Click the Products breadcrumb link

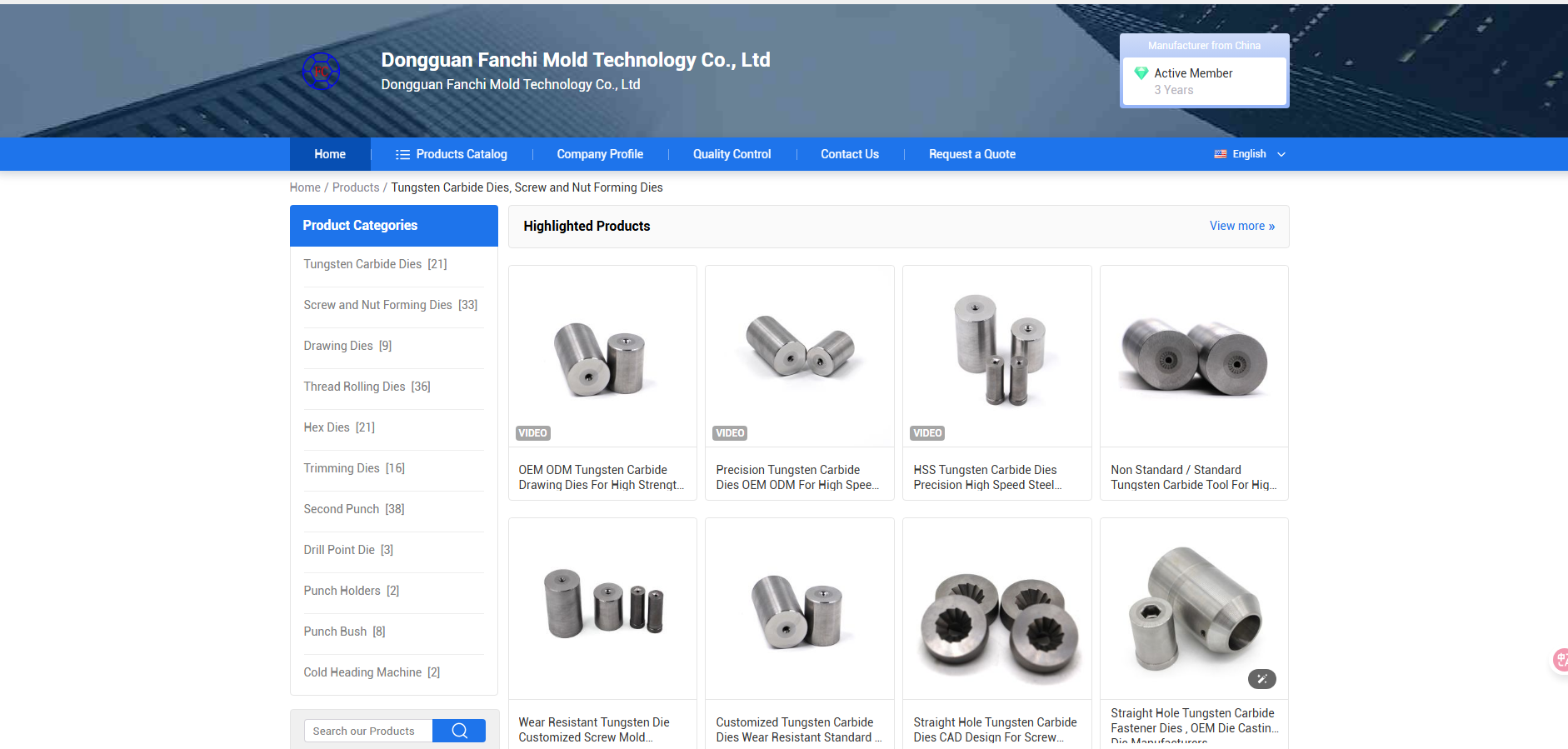[355, 187]
